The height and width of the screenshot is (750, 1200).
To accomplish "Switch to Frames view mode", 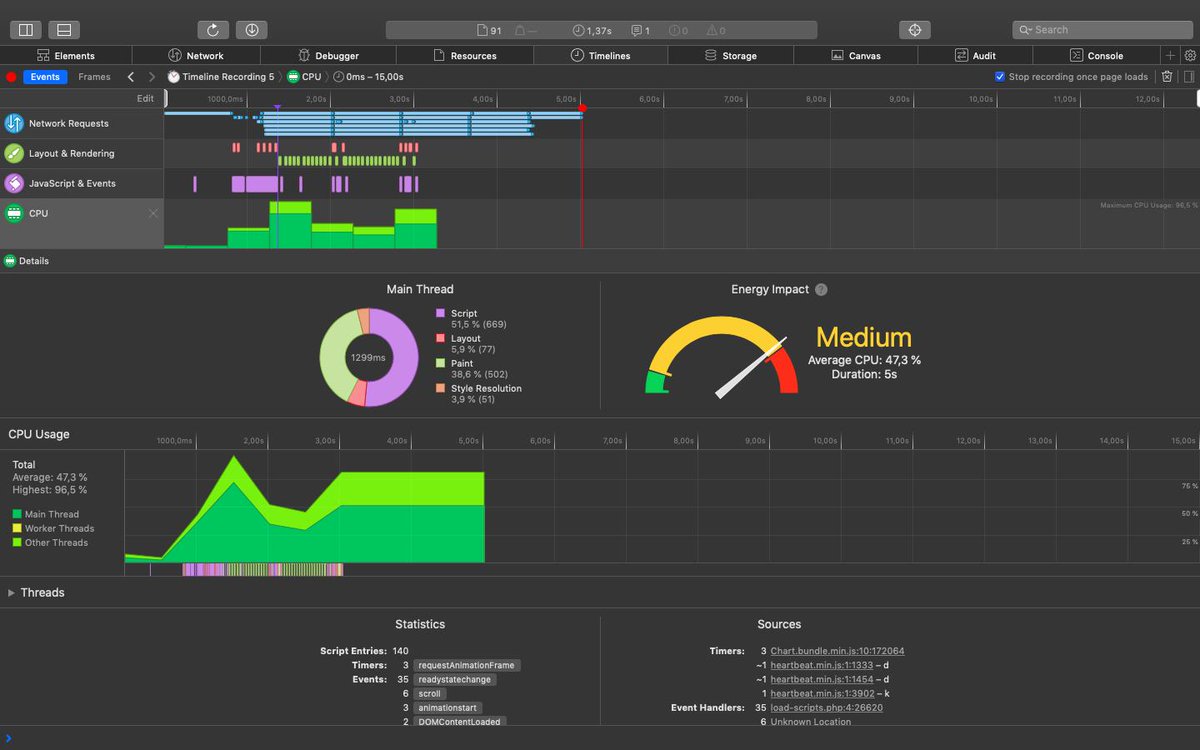I will (x=94, y=77).
